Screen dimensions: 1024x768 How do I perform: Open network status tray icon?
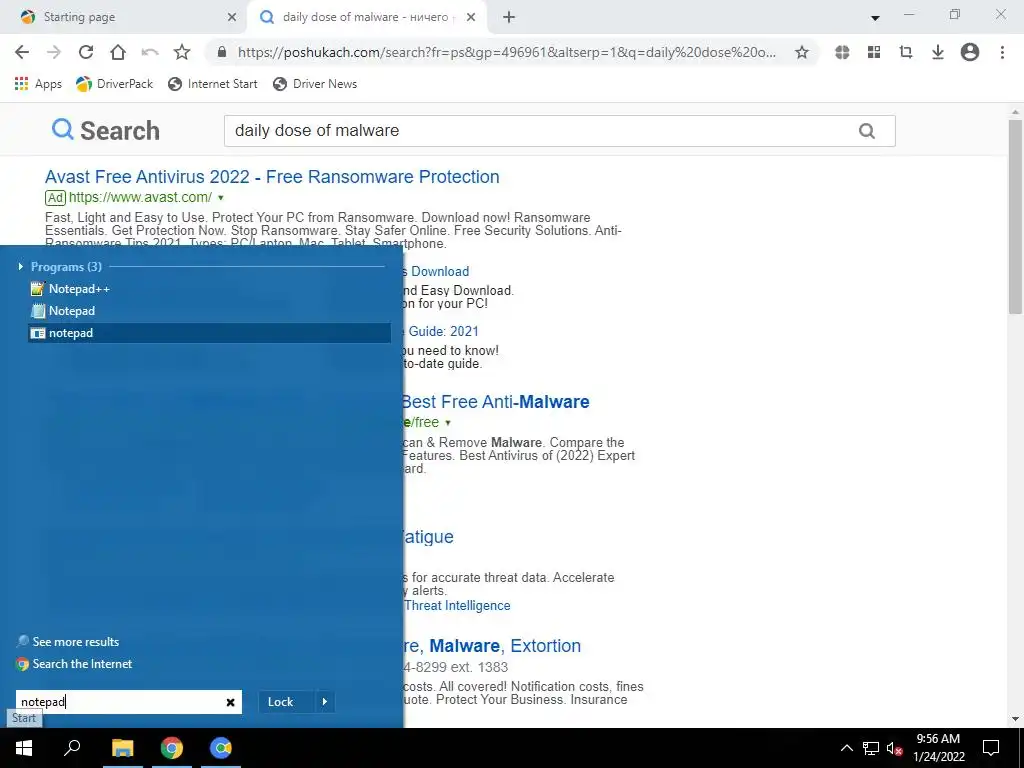(x=871, y=748)
